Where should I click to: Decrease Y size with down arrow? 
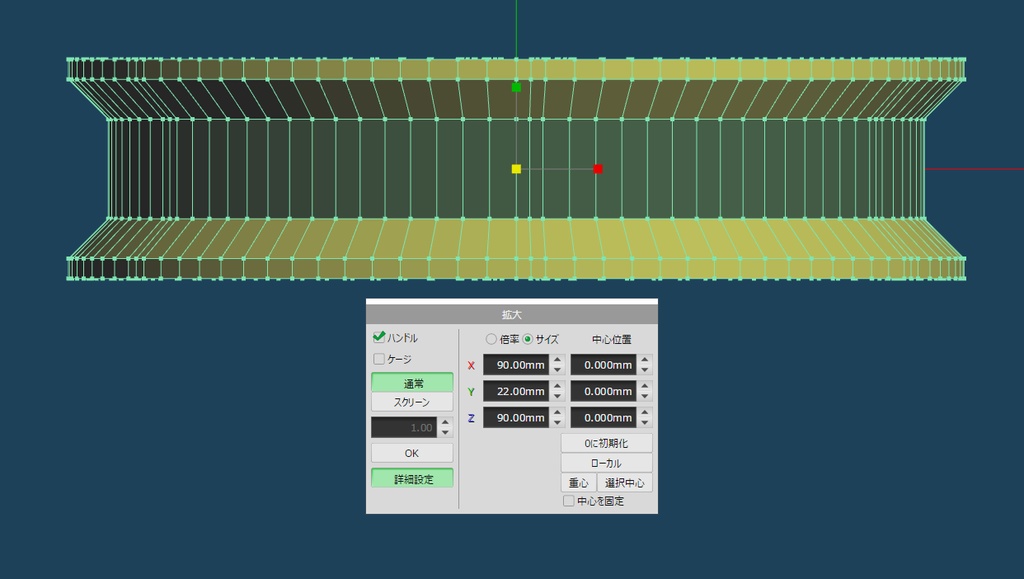tap(557, 396)
